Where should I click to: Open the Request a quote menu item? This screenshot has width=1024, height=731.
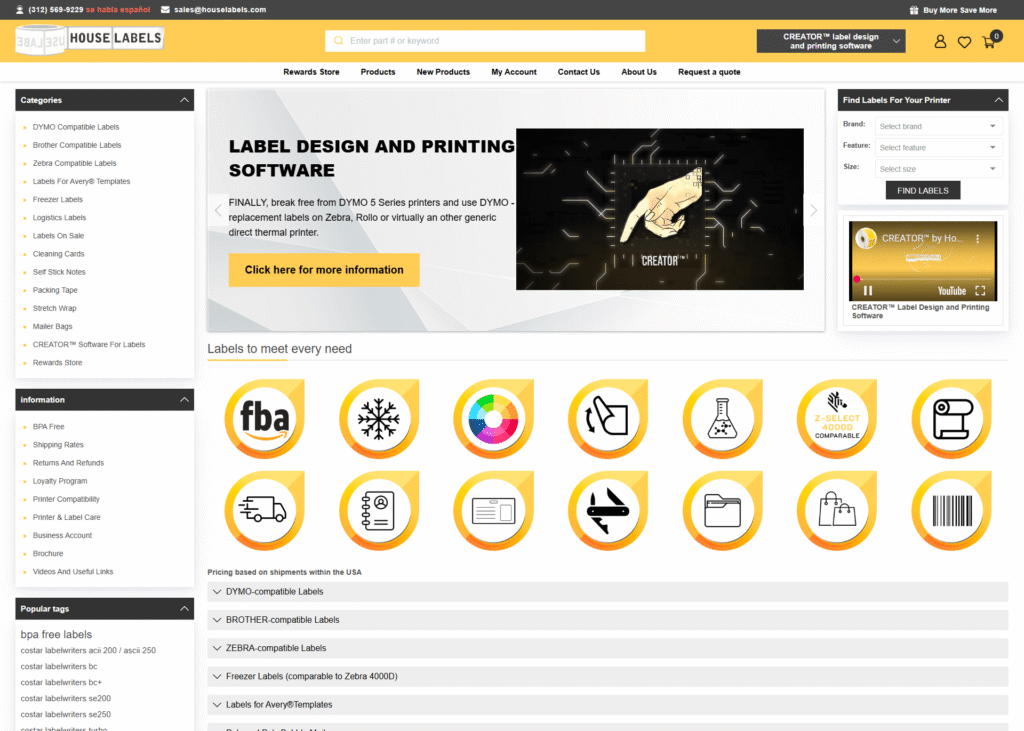[x=709, y=72]
